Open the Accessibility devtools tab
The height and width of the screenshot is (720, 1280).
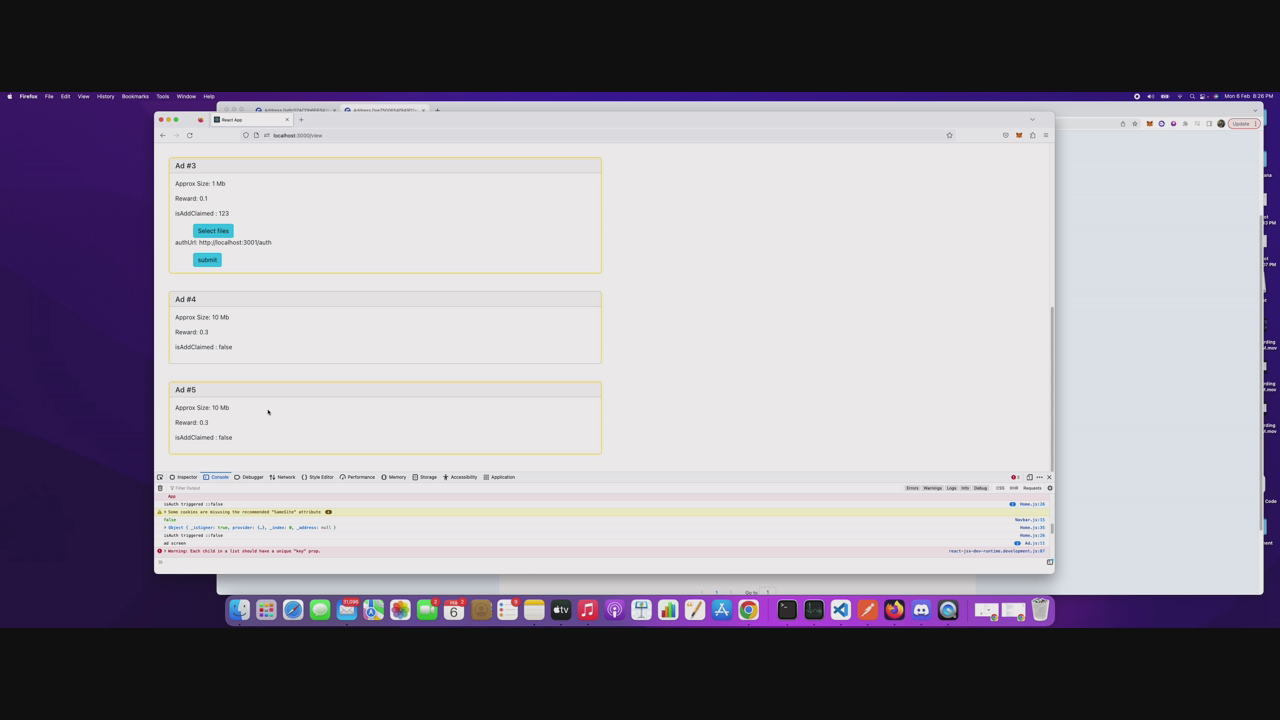(461, 477)
